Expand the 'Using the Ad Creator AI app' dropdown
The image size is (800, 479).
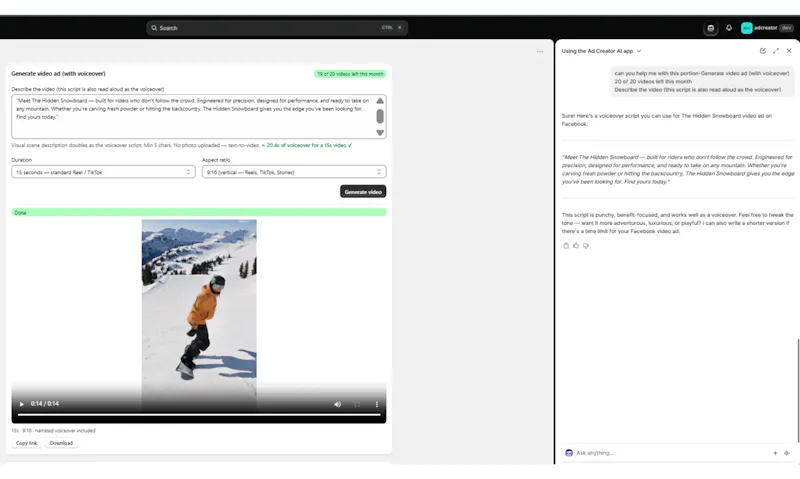tap(601, 51)
